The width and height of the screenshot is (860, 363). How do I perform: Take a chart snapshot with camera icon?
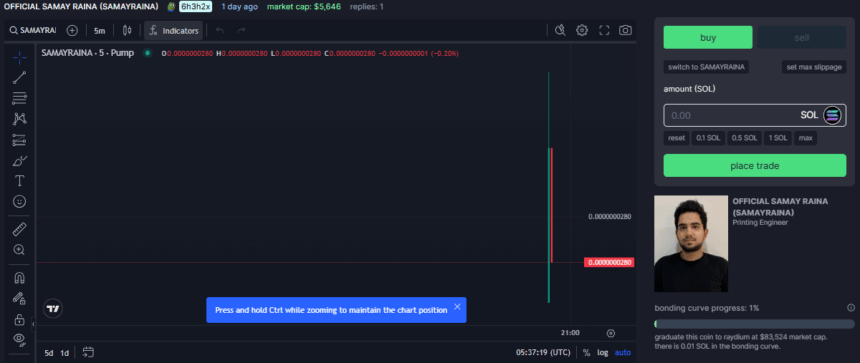click(625, 31)
